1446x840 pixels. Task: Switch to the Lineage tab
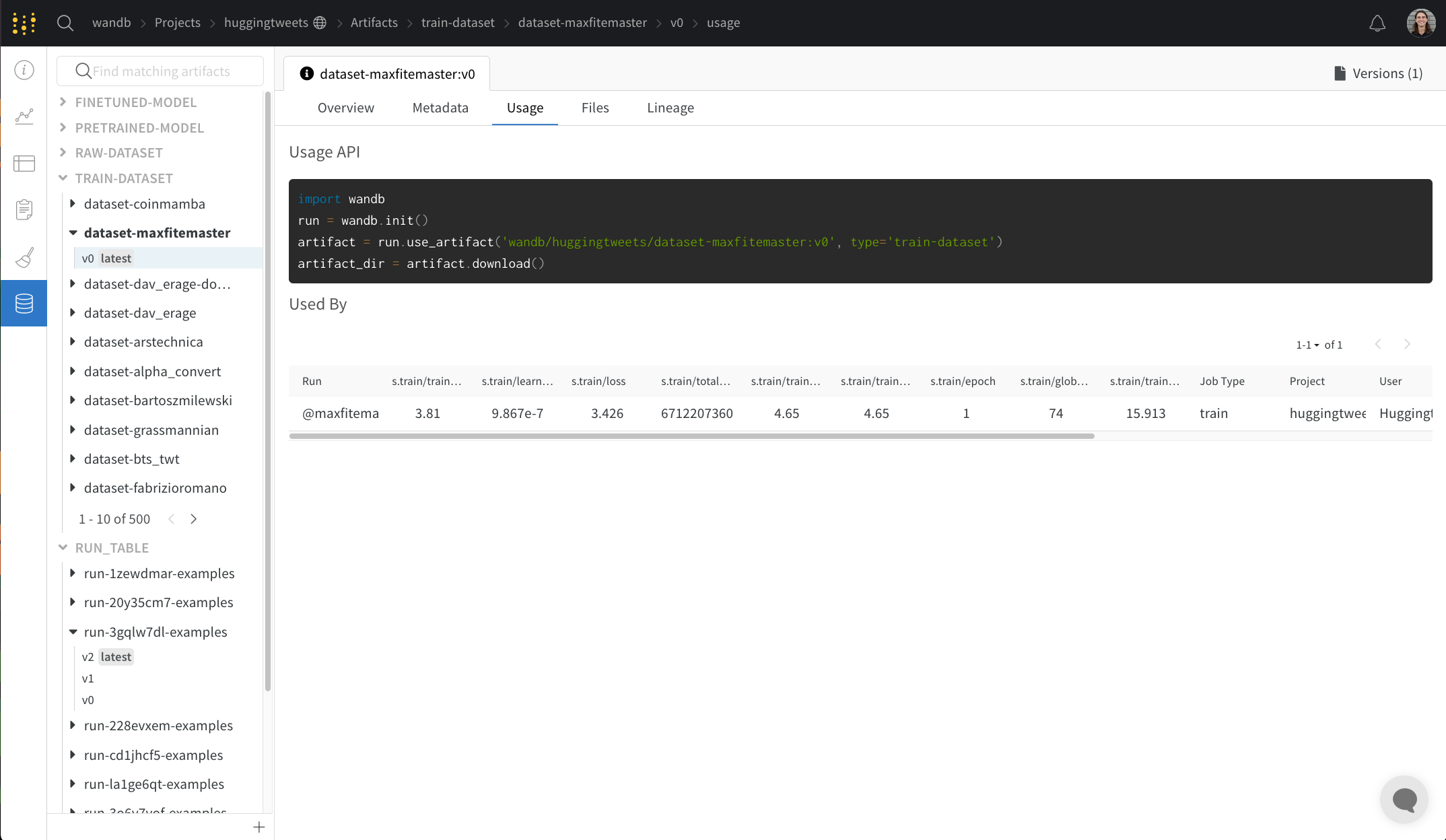670,108
